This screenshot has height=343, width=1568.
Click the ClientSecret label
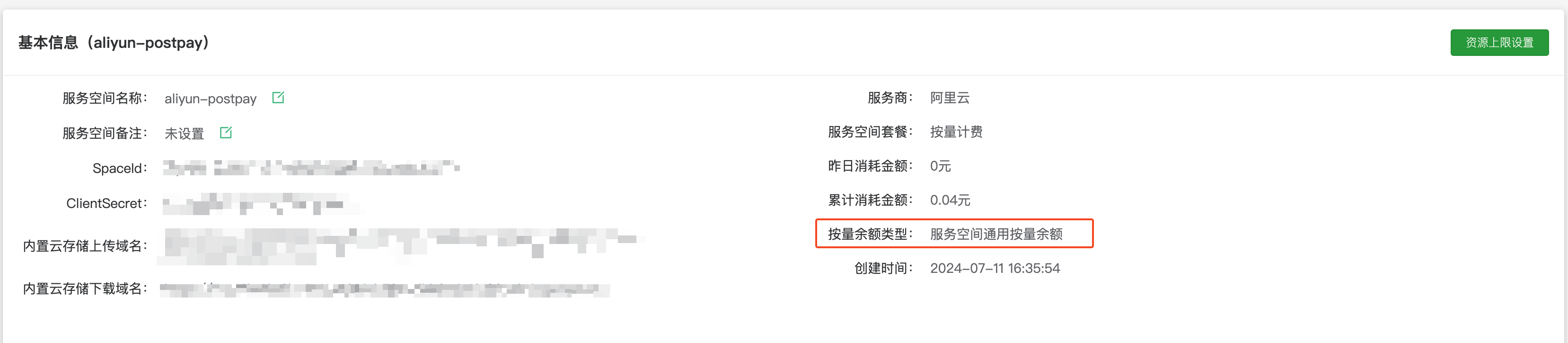click(106, 204)
